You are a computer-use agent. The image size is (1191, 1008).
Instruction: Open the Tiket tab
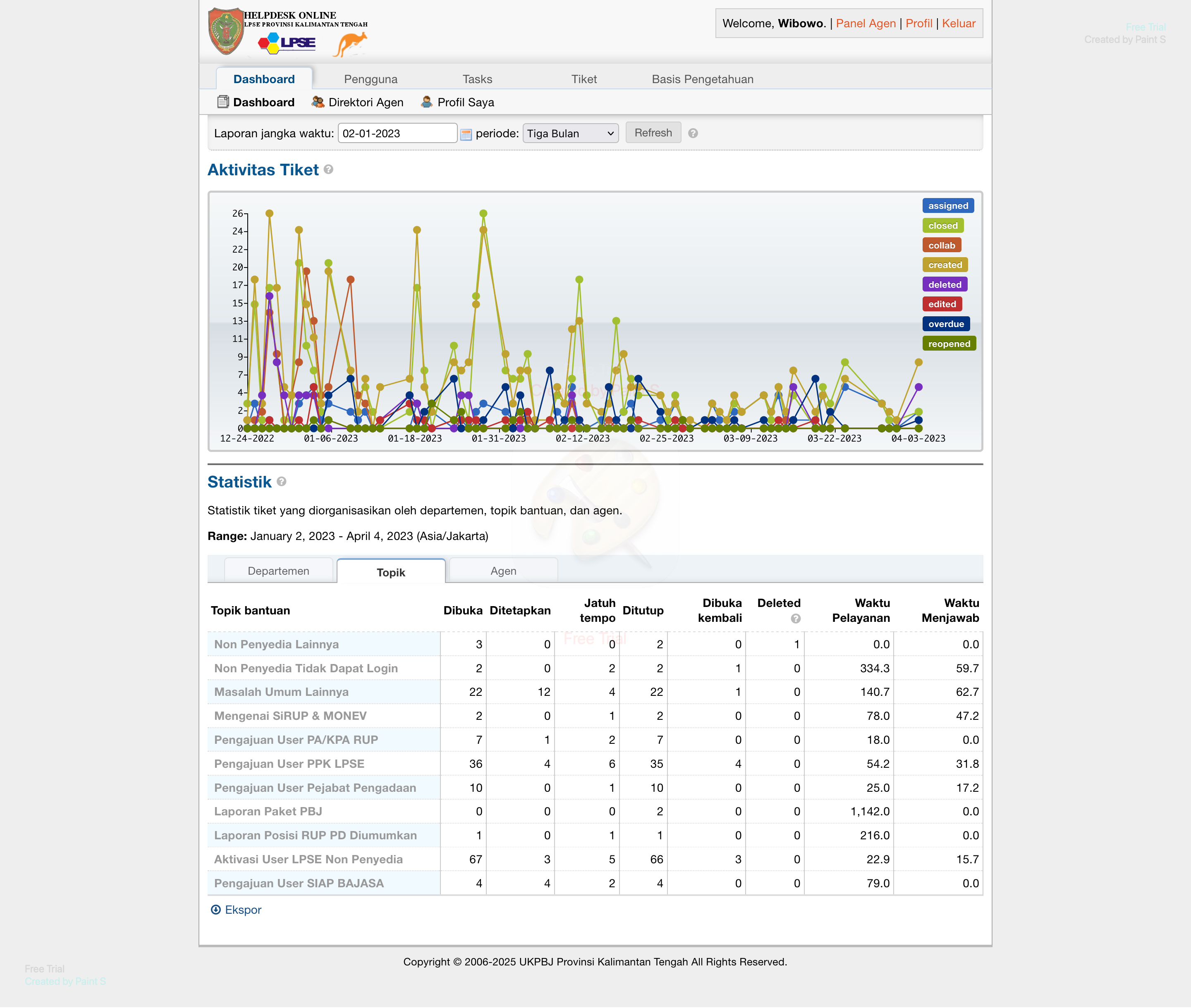tap(584, 79)
